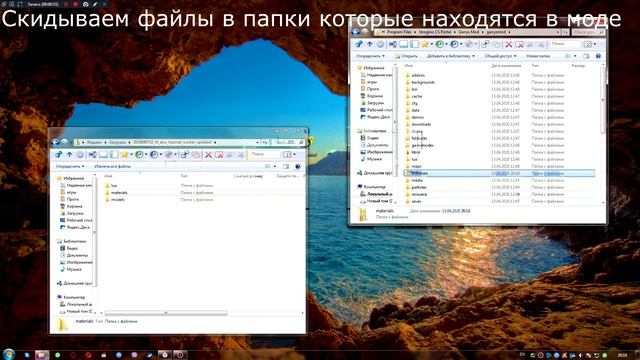Click Поиск toolbar field in archive window
The width and height of the screenshot is (640, 360).
265,154
